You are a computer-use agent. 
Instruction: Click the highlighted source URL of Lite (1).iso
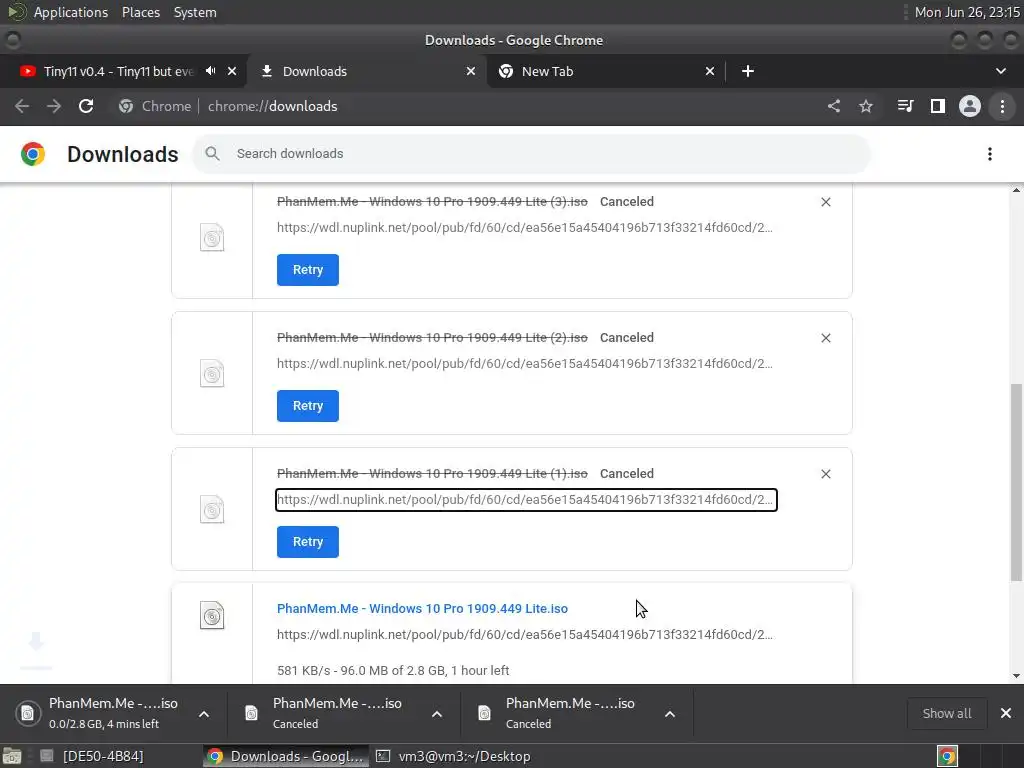click(526, 500)
